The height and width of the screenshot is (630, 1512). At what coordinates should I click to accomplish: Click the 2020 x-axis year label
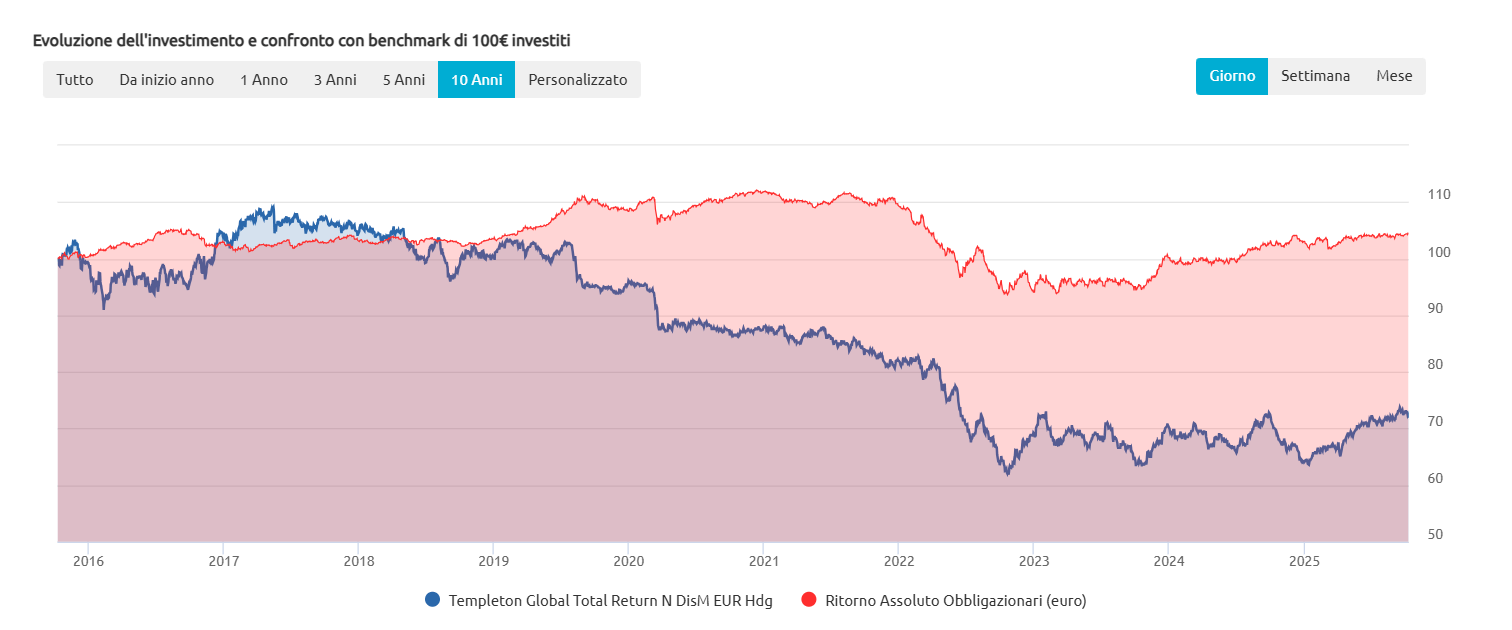point(628,559)
